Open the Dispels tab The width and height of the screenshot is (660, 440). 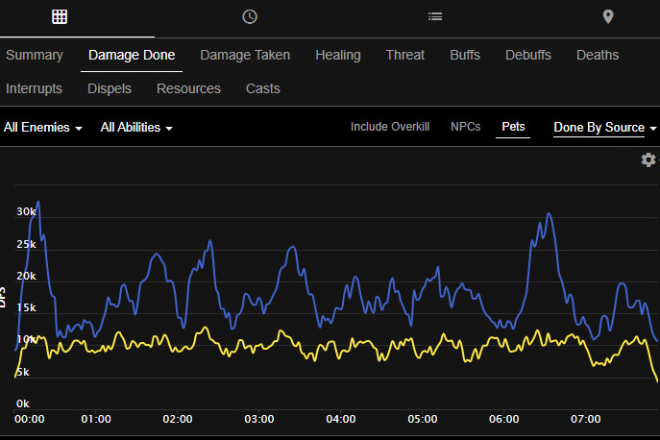click(x=109, y=89)
